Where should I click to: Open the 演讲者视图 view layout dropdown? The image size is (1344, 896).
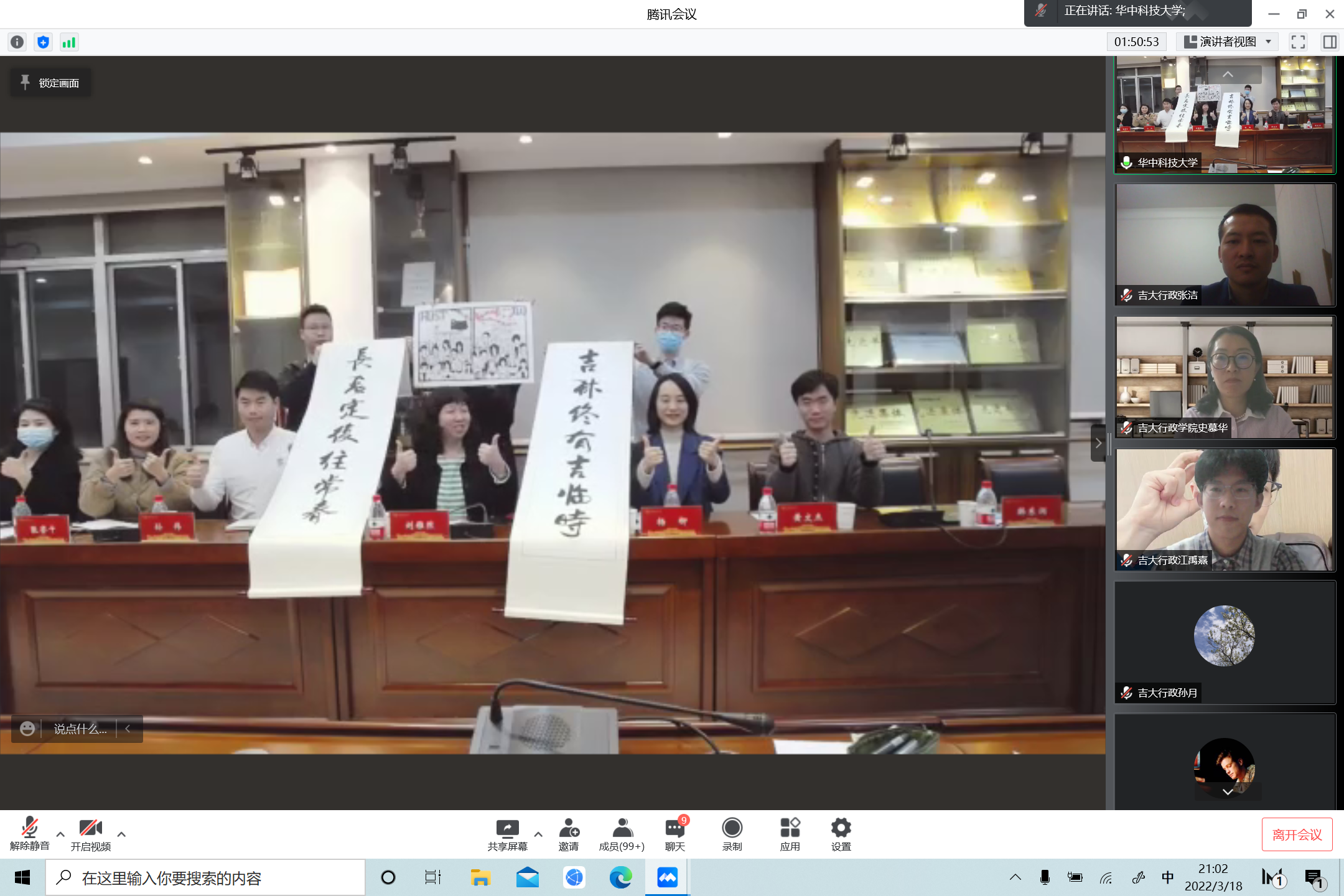click(x=1227, y=42)
